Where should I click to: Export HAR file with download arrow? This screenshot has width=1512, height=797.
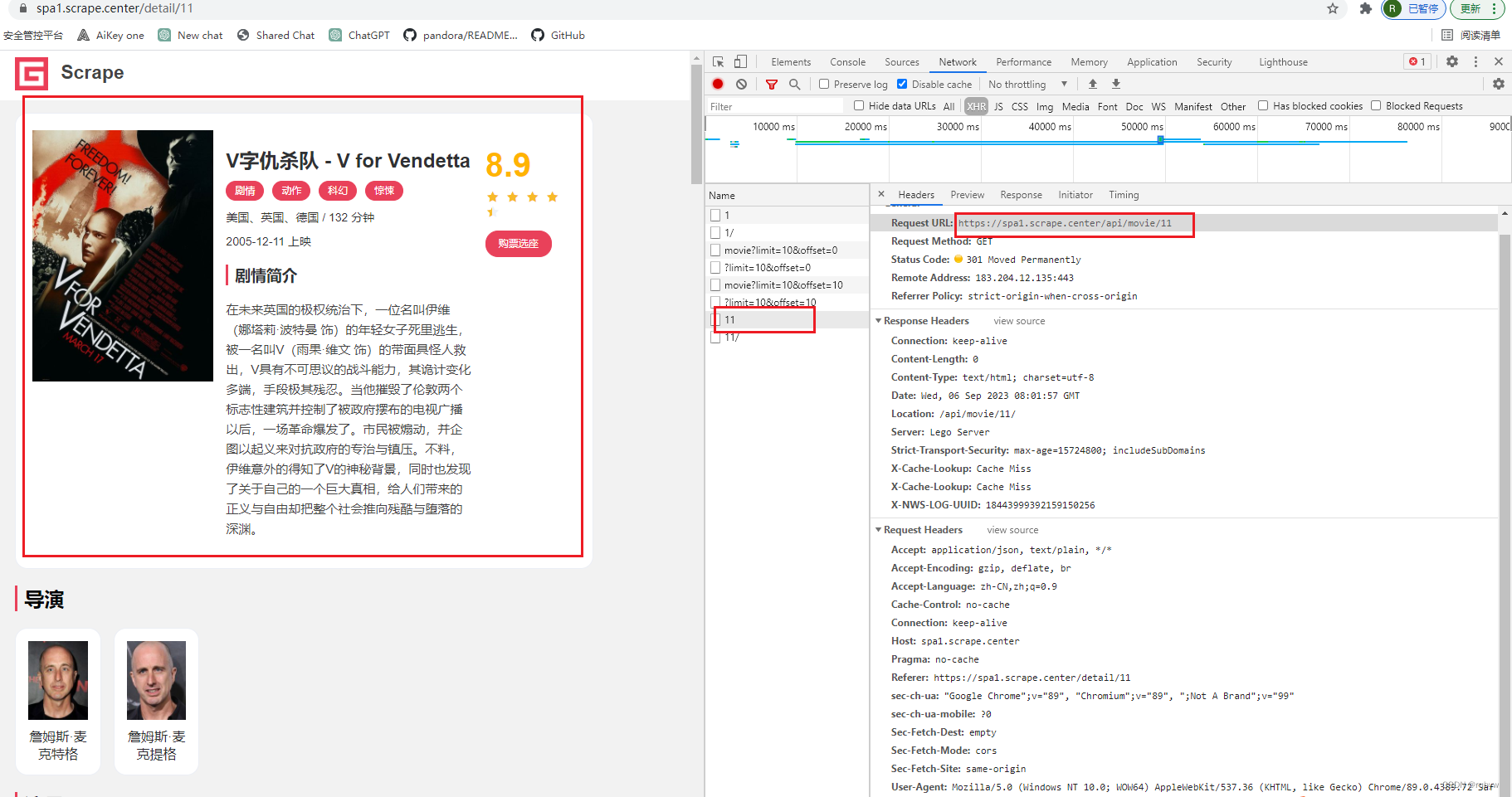coord(1116,84)
